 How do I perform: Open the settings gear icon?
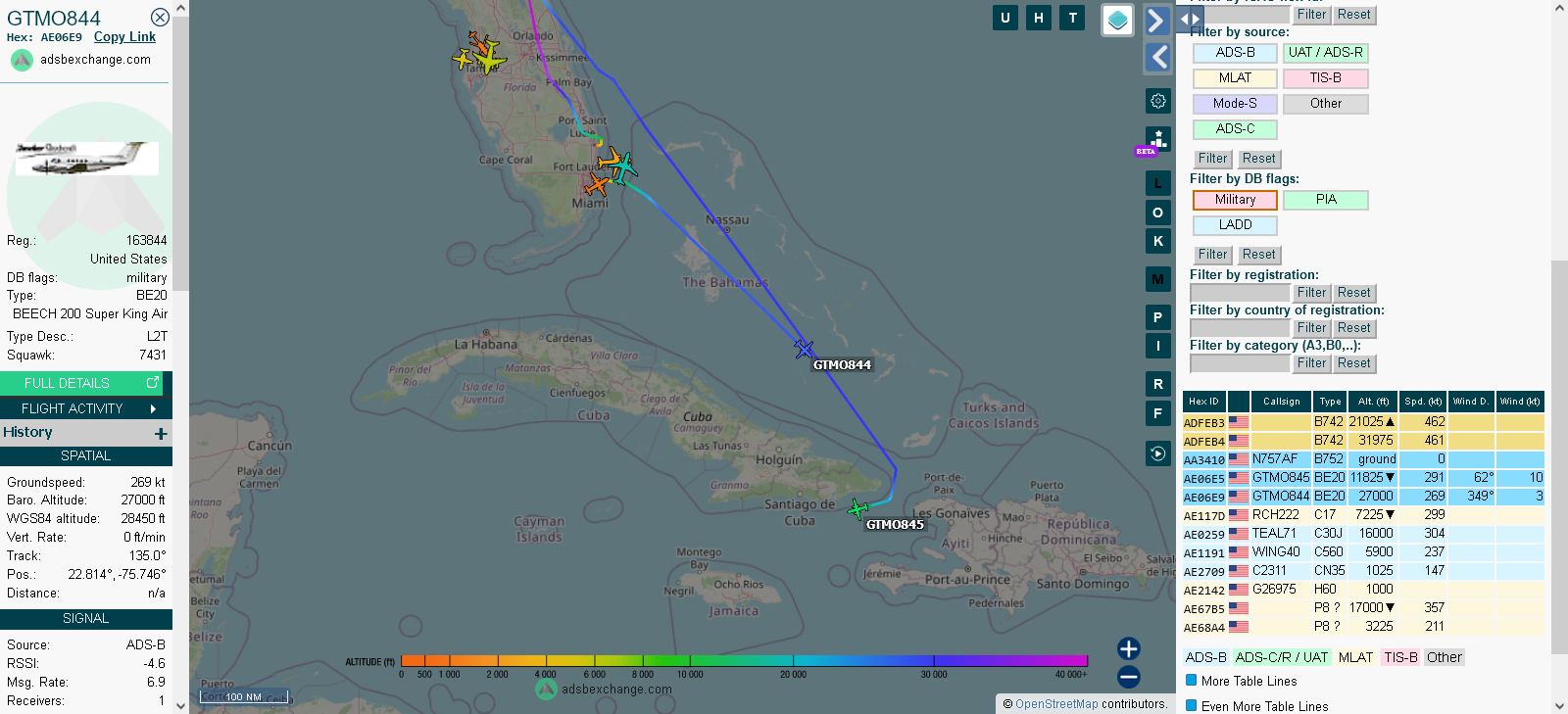coord(1158,101)
